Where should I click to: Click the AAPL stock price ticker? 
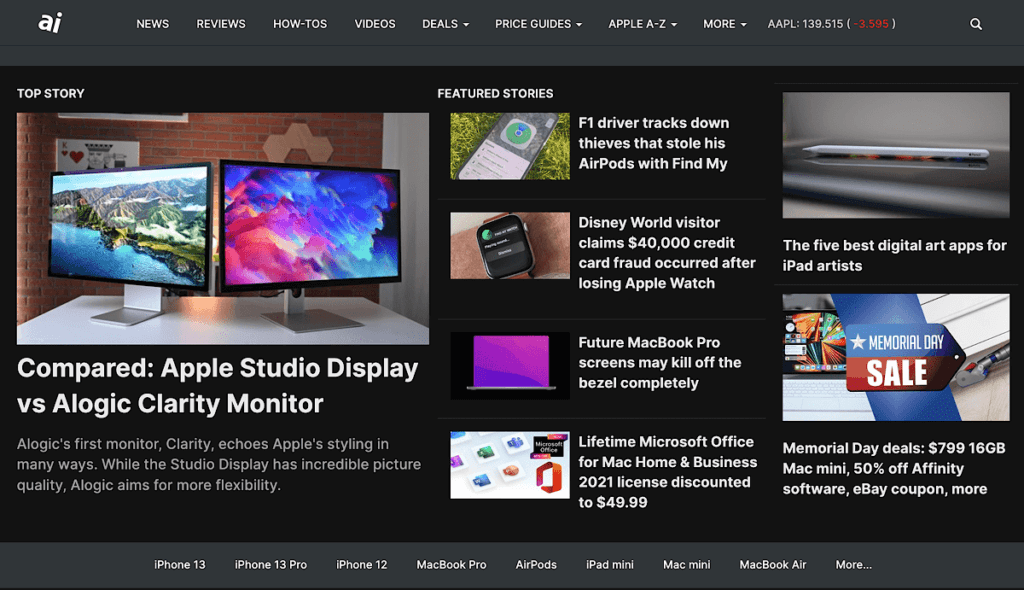831,24
